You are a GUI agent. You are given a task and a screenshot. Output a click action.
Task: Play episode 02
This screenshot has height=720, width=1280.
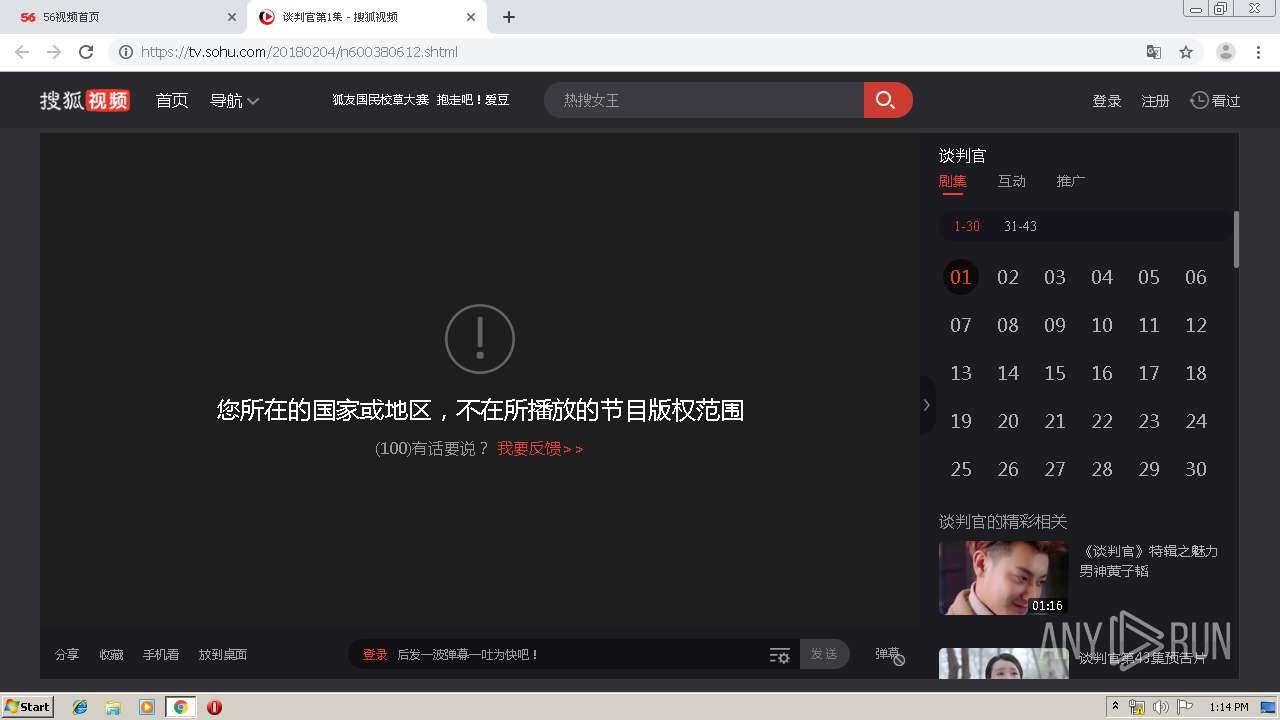point(1008,277)
